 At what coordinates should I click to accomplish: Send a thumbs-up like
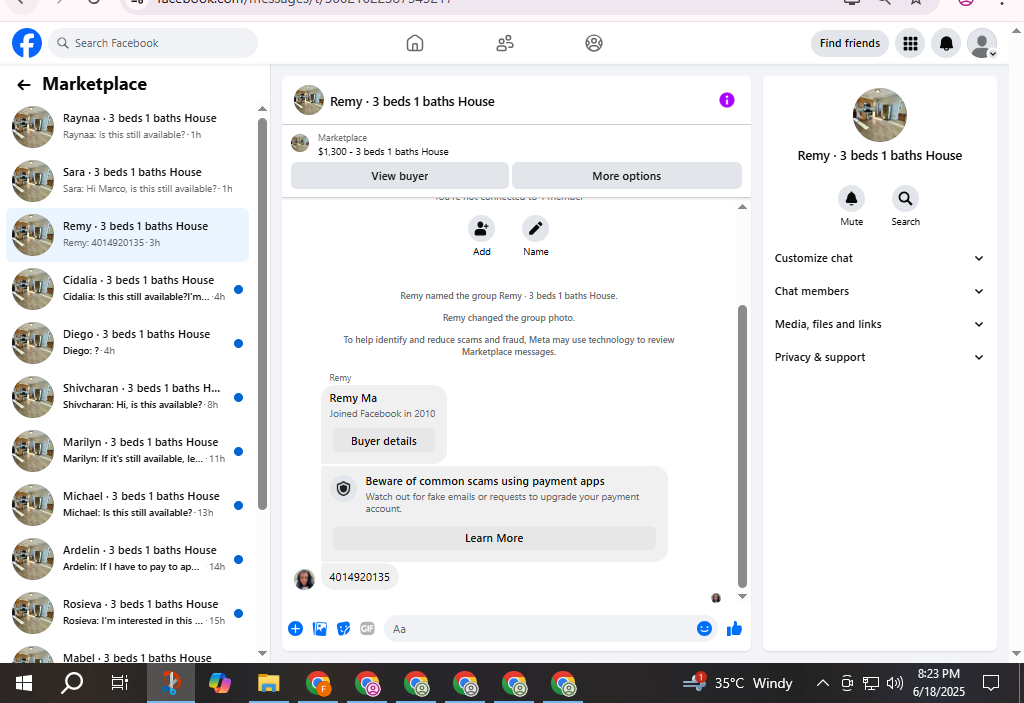(734, 629)
